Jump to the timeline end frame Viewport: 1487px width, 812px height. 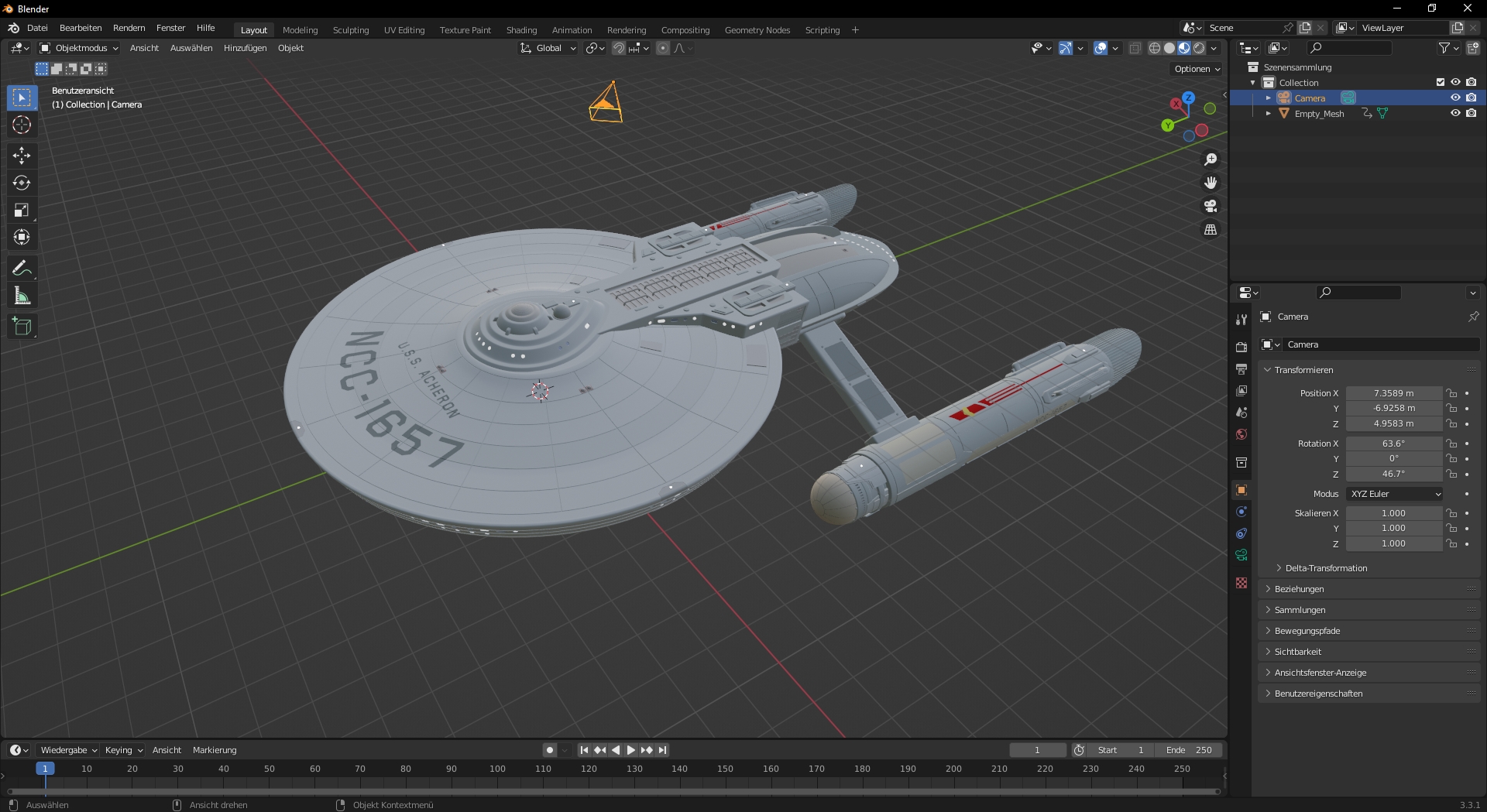tap(662, 750)
